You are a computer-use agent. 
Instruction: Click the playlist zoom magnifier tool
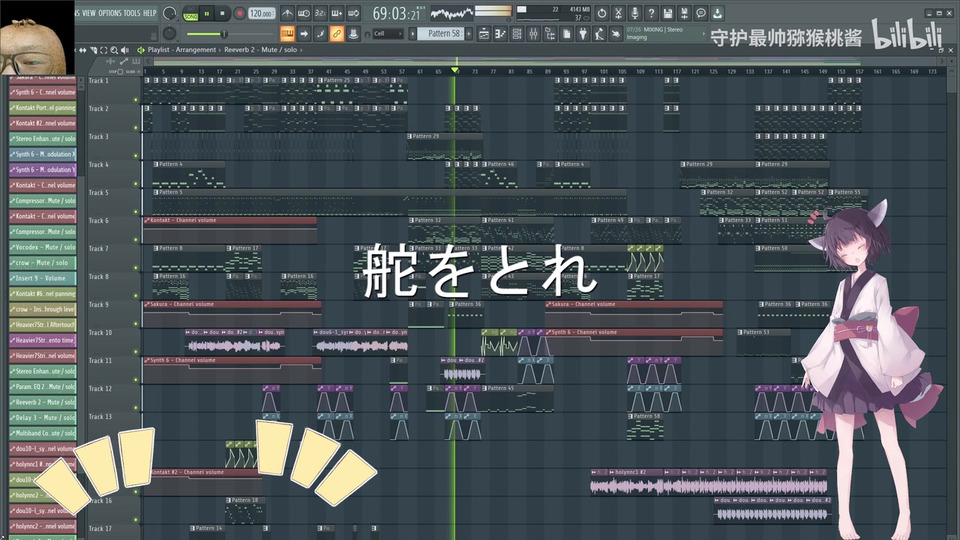point(114,50)
